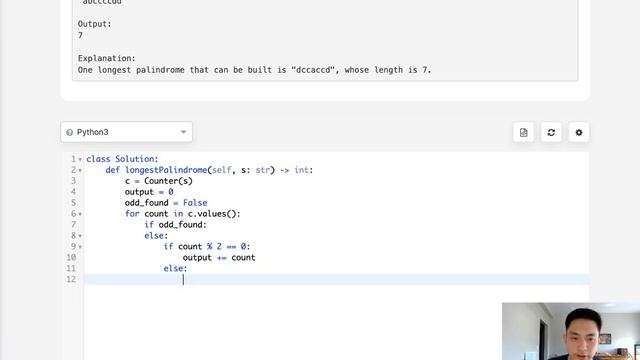Place cursor on line 12 in editor
Screen dimensions: 640x360
click(336, 280)
